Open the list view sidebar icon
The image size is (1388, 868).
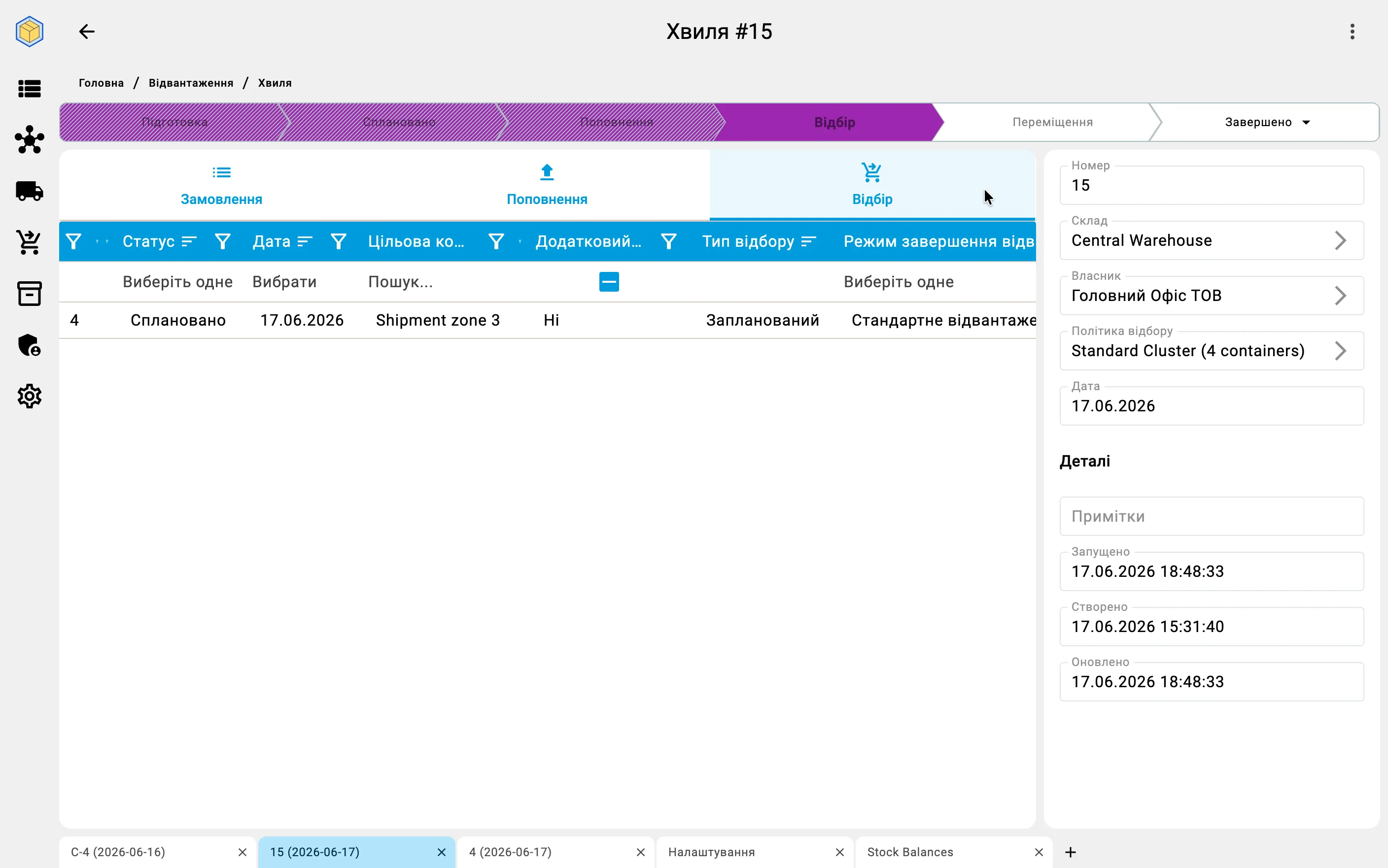click(x=29, y=88)
